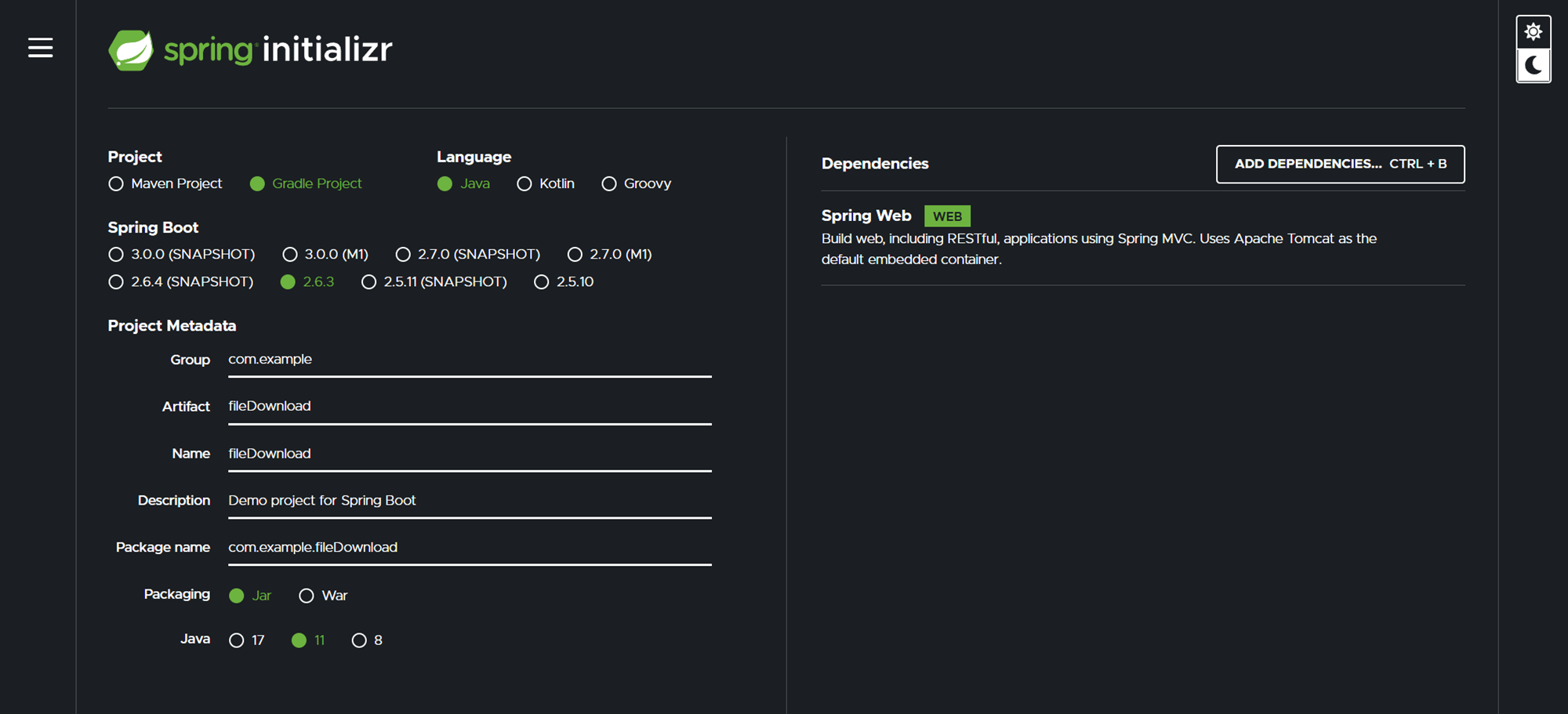Click the Spring Web description text

[x=1099, y=248]
